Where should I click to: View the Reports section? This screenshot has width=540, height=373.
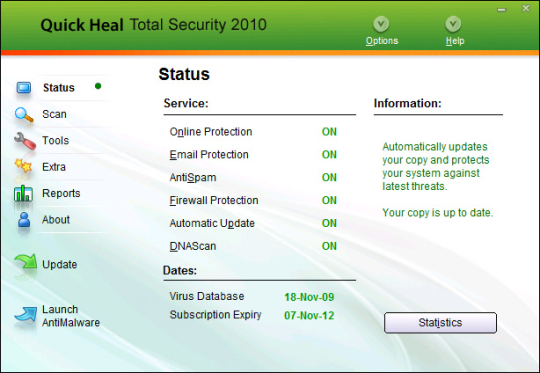point(61,193)
